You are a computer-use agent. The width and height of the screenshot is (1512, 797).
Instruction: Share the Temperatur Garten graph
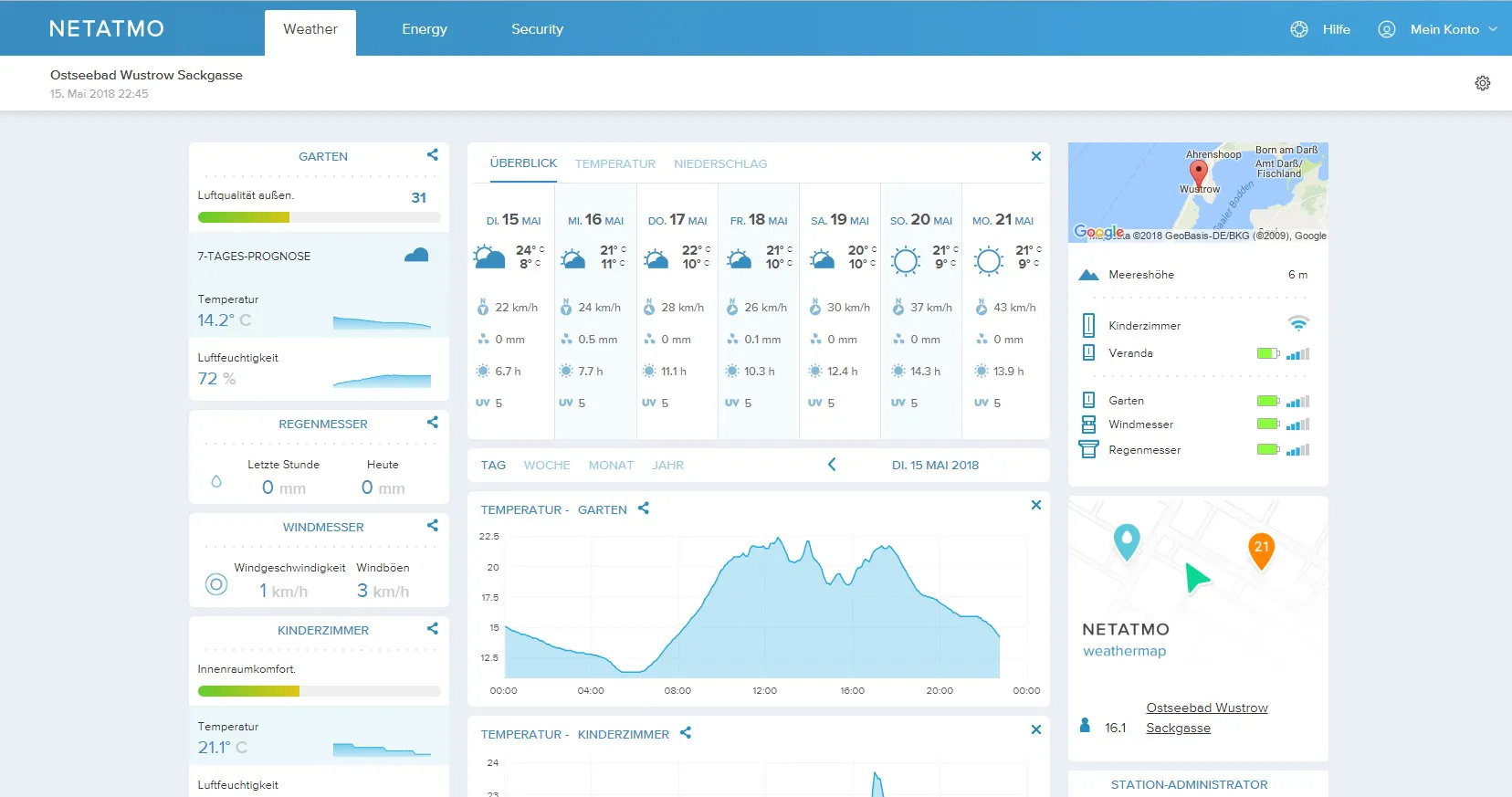click(644, 509)
